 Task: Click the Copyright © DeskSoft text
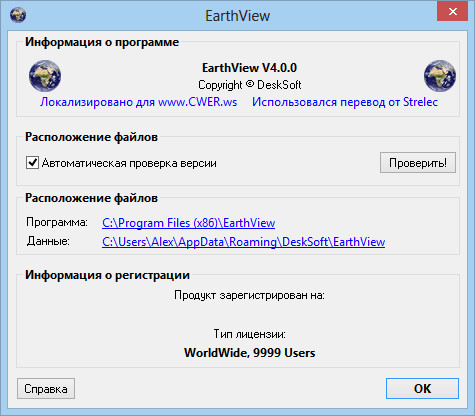[x=250, y=85]
